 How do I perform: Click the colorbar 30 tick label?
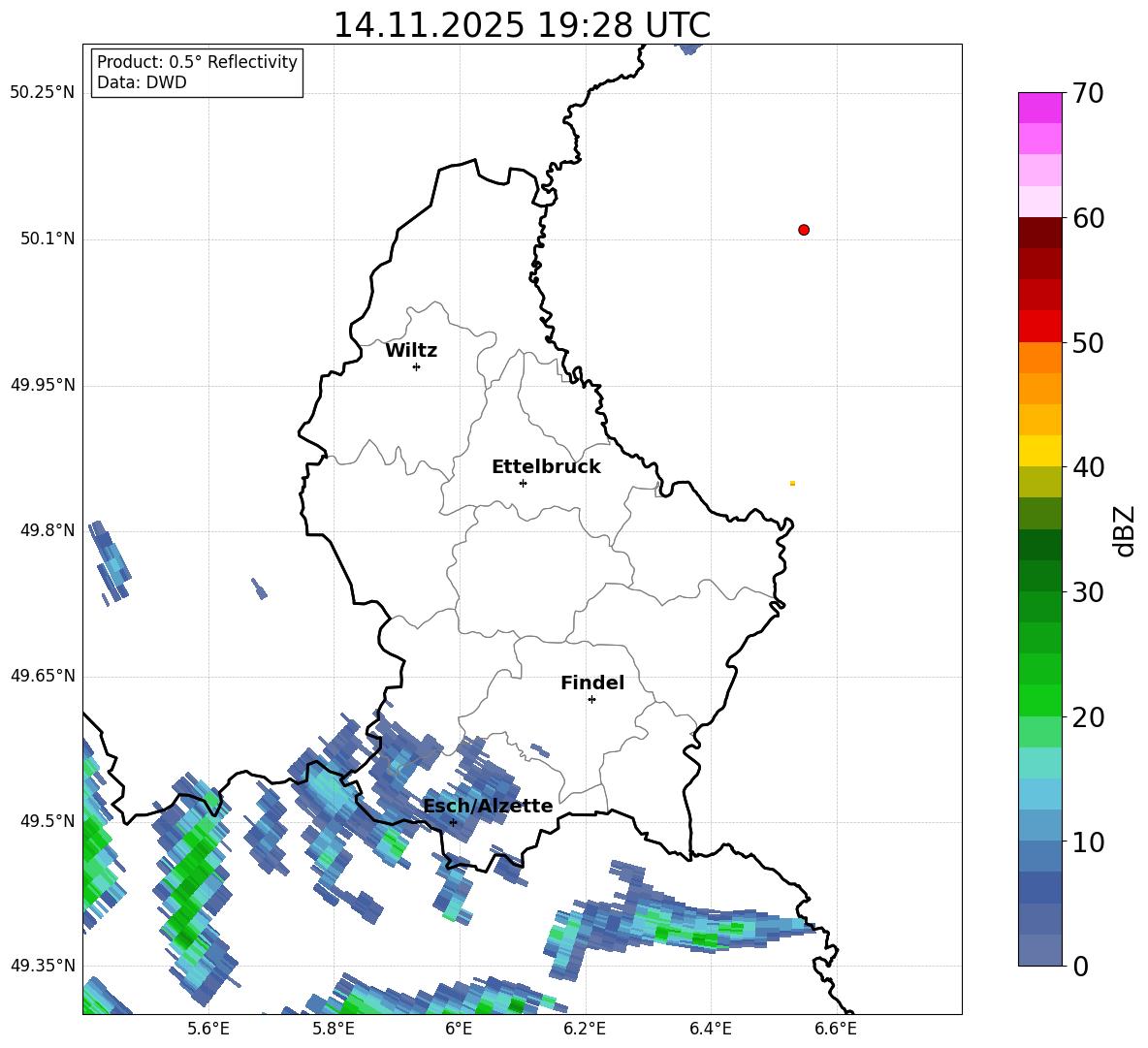coord(1088,592)
